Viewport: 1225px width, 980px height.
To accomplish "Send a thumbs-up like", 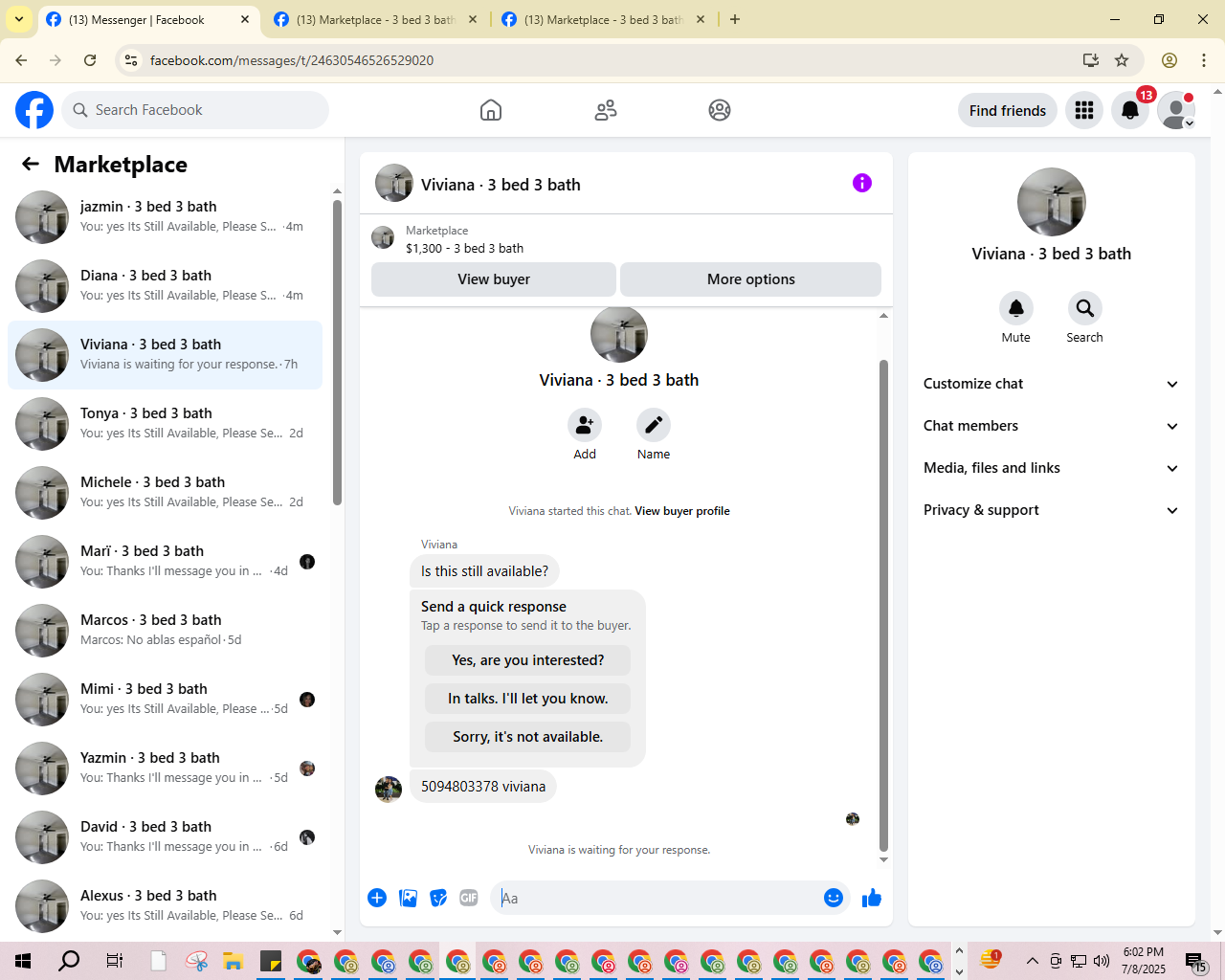I will 872,898.
